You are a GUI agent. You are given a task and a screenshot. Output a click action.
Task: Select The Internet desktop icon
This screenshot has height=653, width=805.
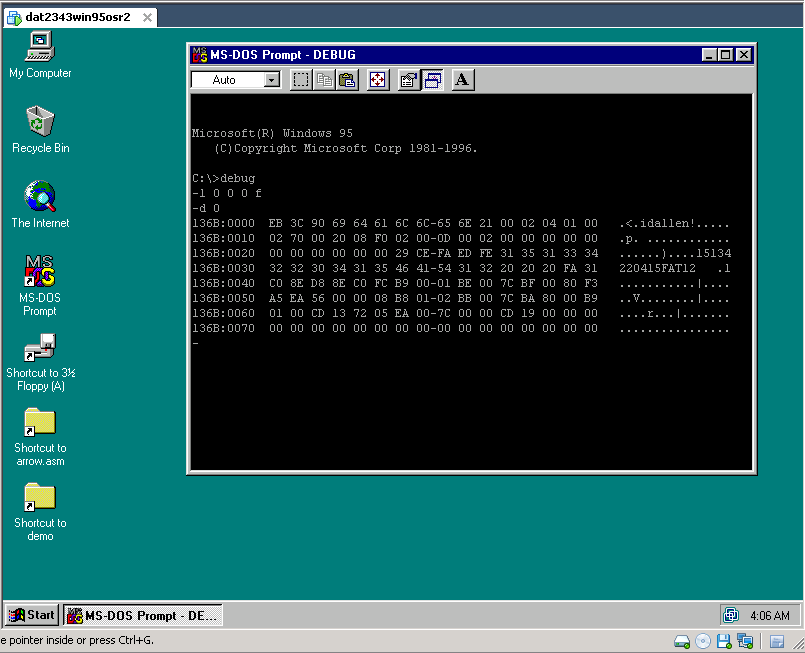[x=40, y=196]
